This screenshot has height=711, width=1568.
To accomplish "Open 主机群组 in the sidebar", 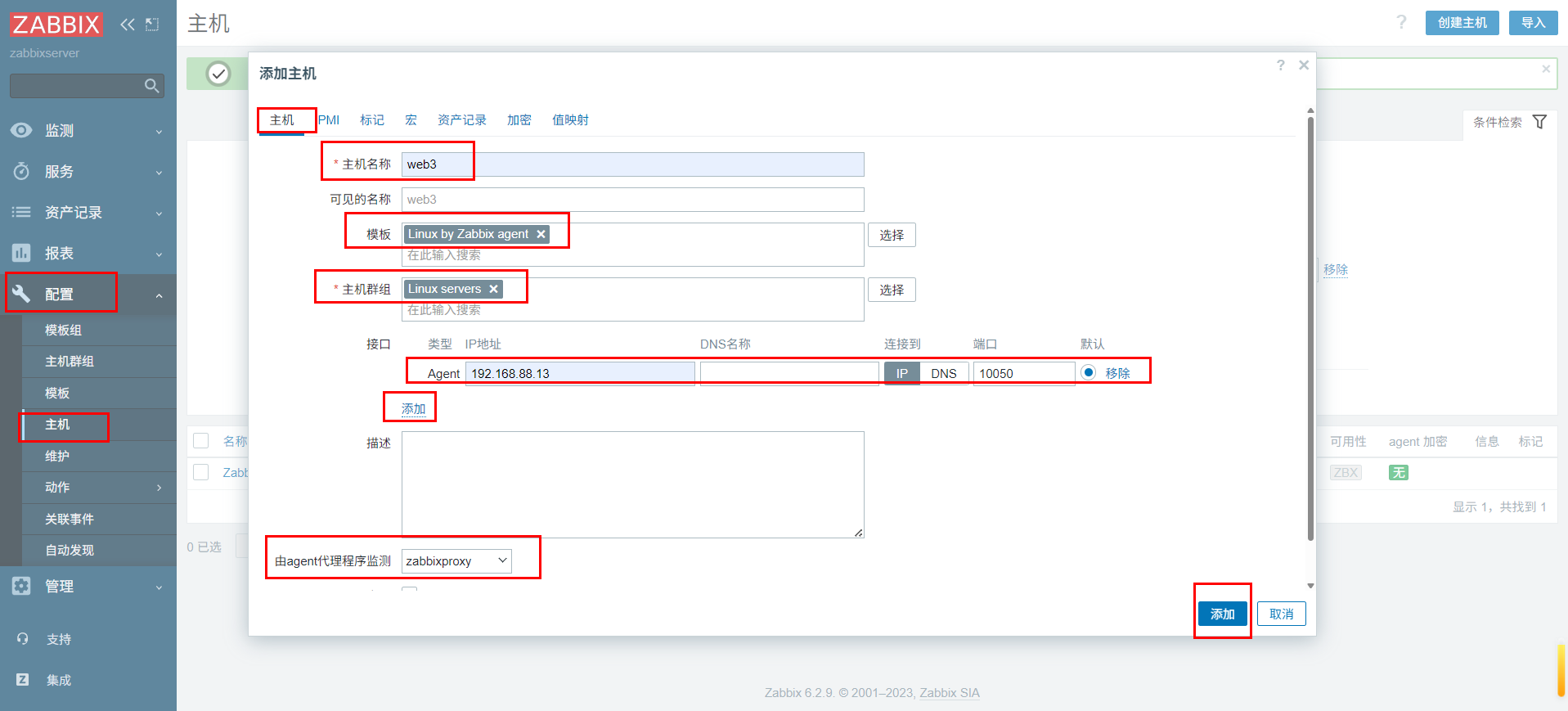I will tap(70, 362).
